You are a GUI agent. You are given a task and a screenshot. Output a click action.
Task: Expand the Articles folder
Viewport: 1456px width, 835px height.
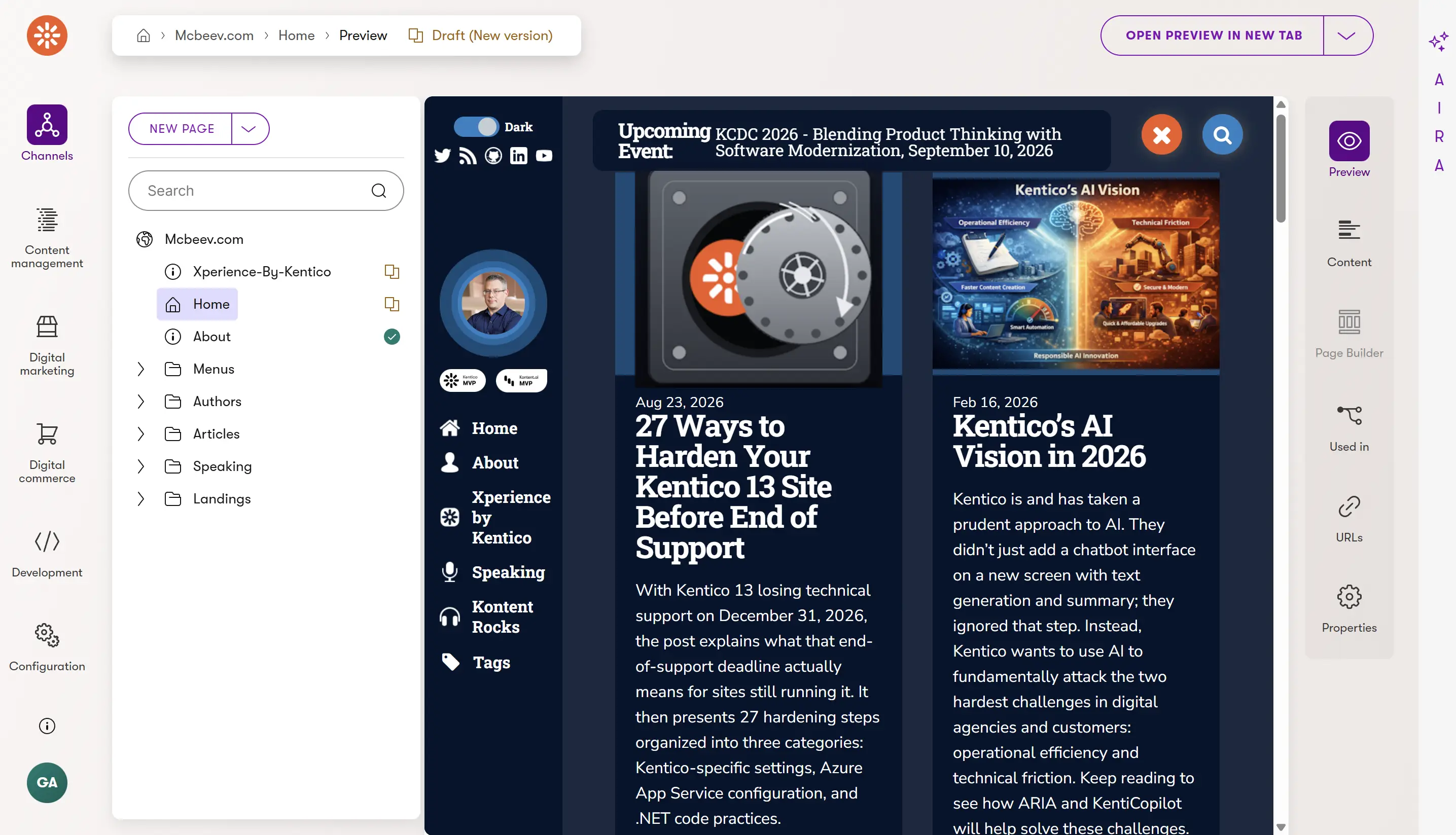[x=140, y=434]
